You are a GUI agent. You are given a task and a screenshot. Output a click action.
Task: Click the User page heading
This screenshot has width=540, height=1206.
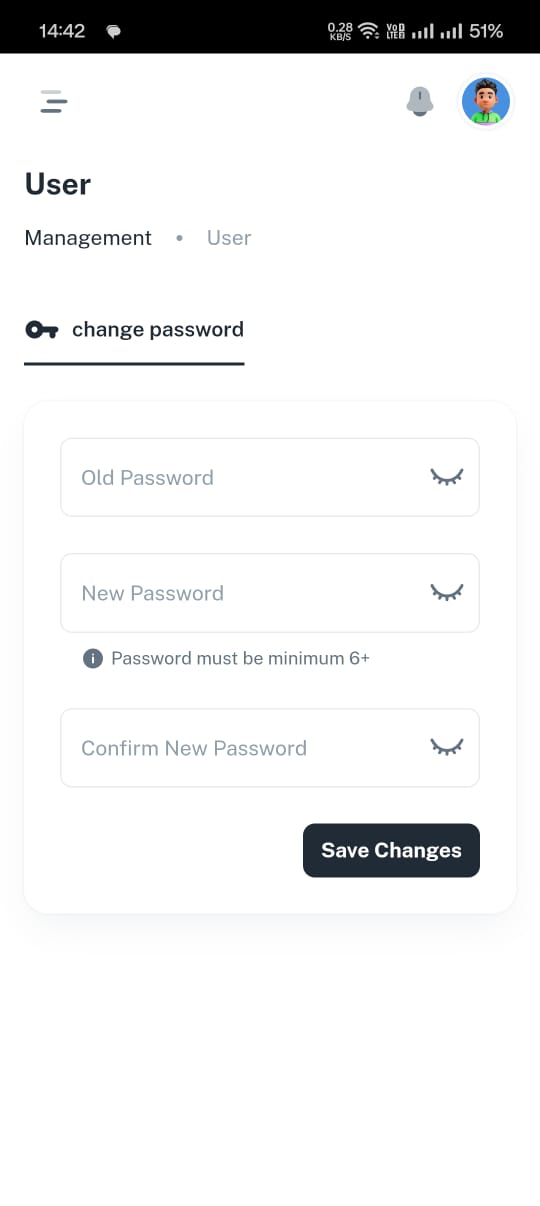(x=58, y=184)
